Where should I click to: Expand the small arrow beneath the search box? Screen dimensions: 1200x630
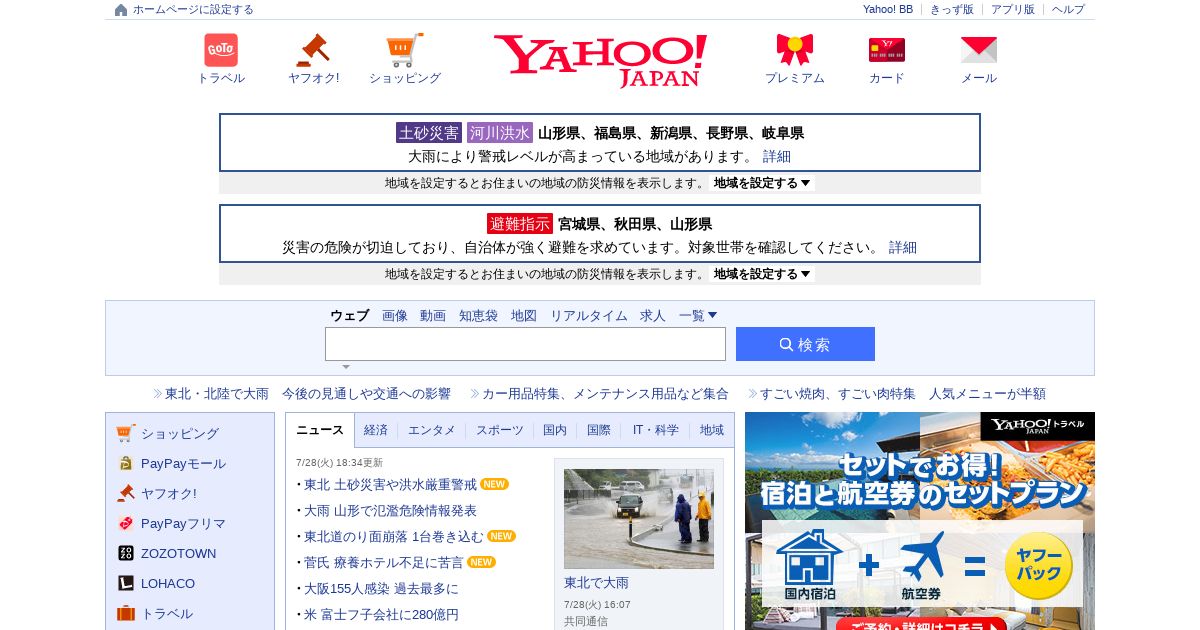click(346, 367)
